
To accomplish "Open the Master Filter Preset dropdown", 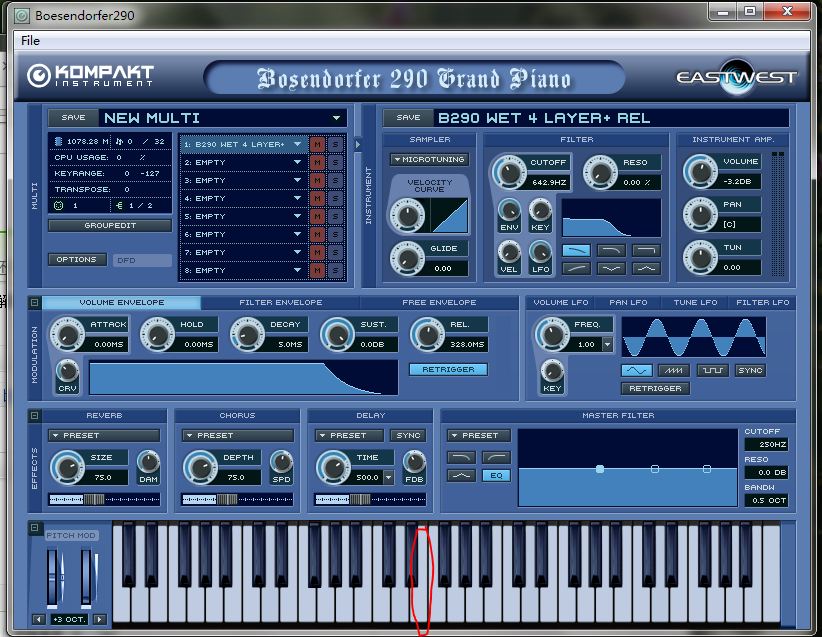I will pos(479,435).
